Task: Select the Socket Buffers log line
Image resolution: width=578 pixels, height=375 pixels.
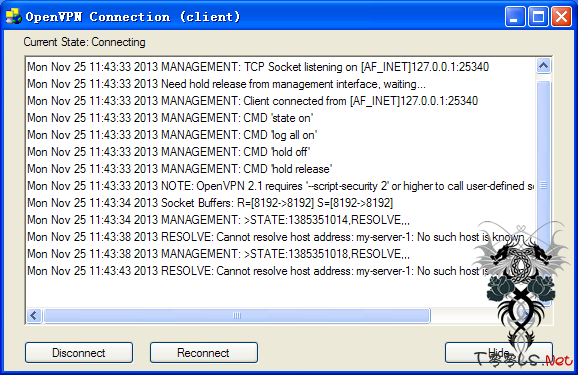Action: 210,203
